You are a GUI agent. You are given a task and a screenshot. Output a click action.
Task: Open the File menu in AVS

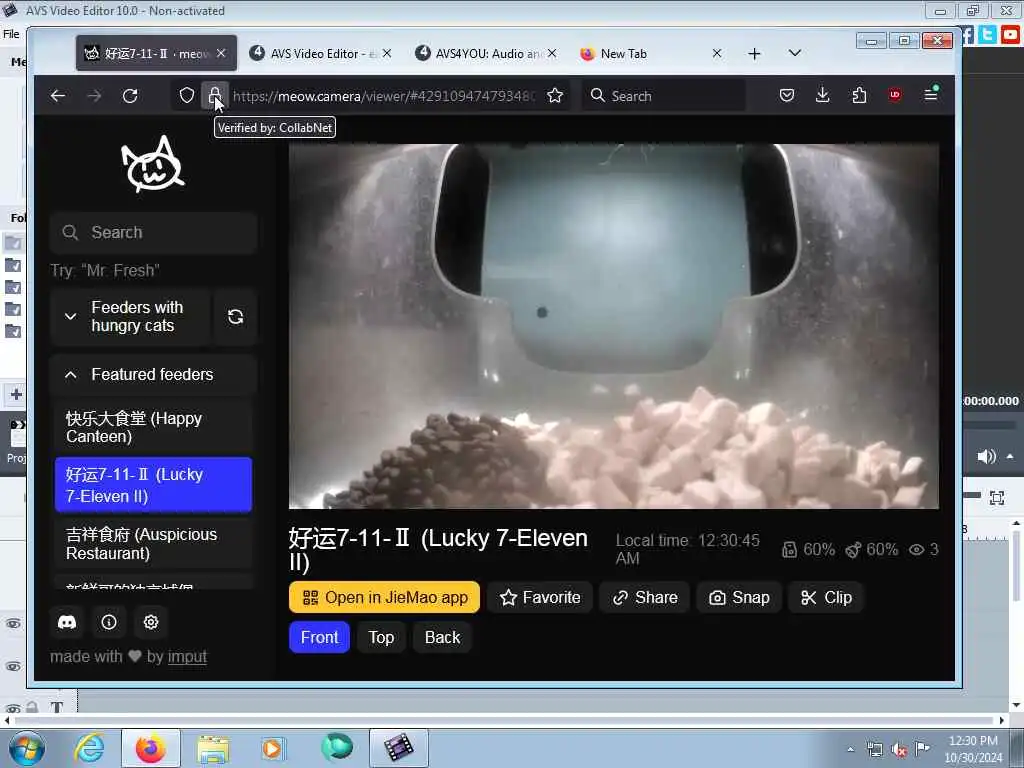(x=11, y=34)
